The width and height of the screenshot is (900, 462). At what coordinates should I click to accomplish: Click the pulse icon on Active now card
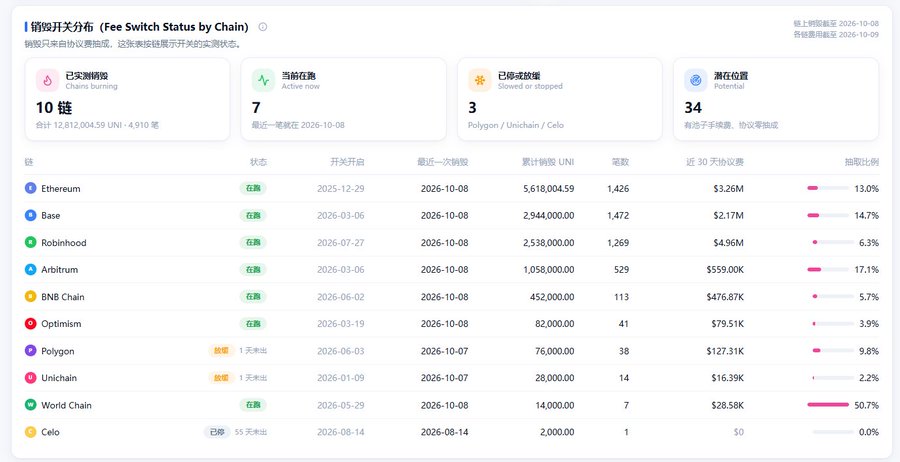click(263, 80)
